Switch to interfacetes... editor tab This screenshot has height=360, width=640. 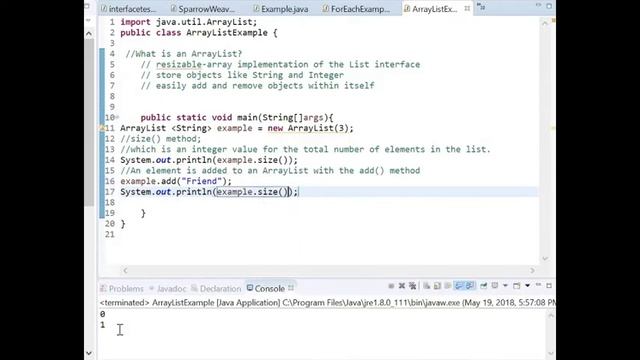(x=128, y=9)
